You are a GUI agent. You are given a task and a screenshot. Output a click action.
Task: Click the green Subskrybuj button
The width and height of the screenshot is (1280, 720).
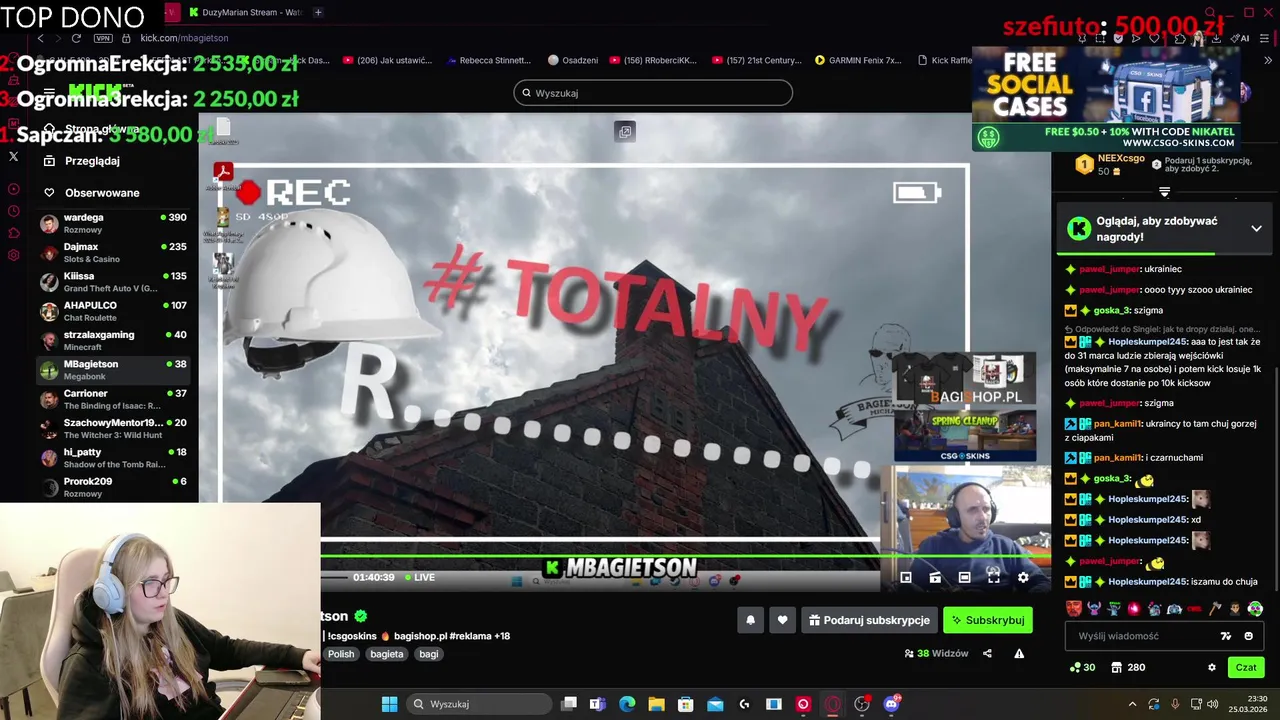tap(988, 620)
